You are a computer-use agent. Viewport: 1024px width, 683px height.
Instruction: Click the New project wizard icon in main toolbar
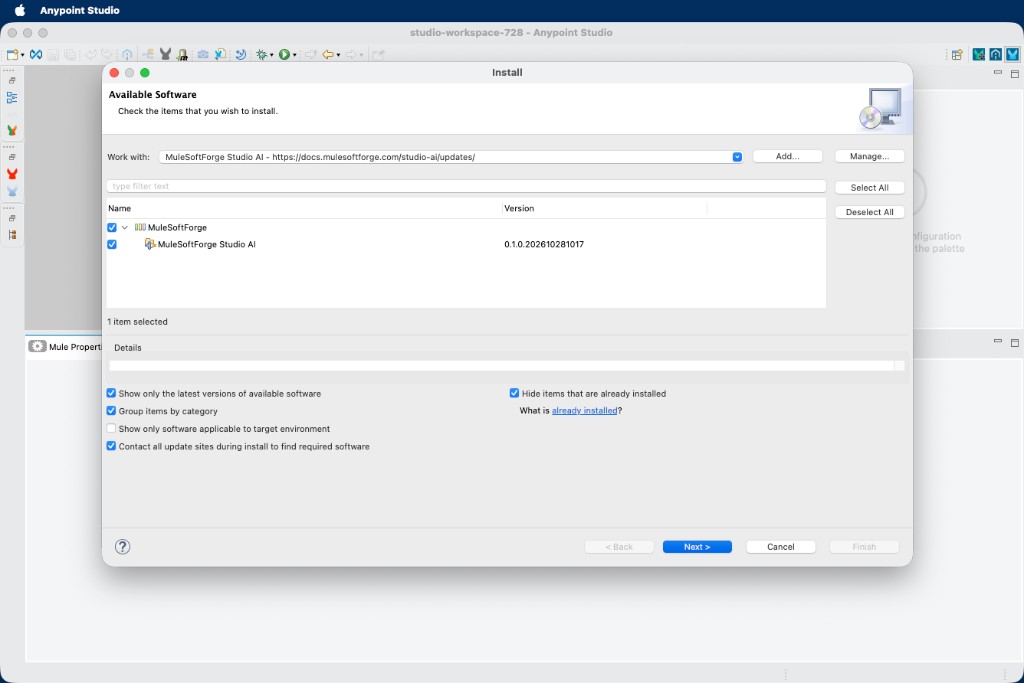point(12,55)
